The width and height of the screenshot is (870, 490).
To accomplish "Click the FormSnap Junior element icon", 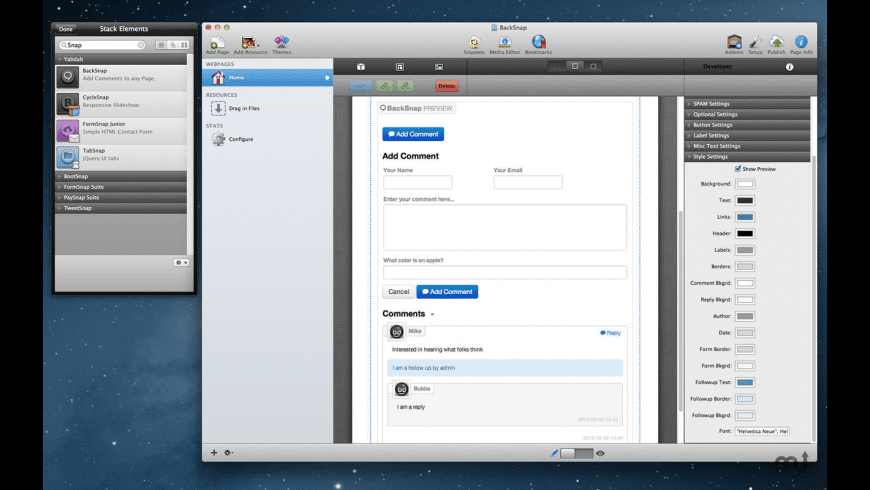I will [68, 131].
